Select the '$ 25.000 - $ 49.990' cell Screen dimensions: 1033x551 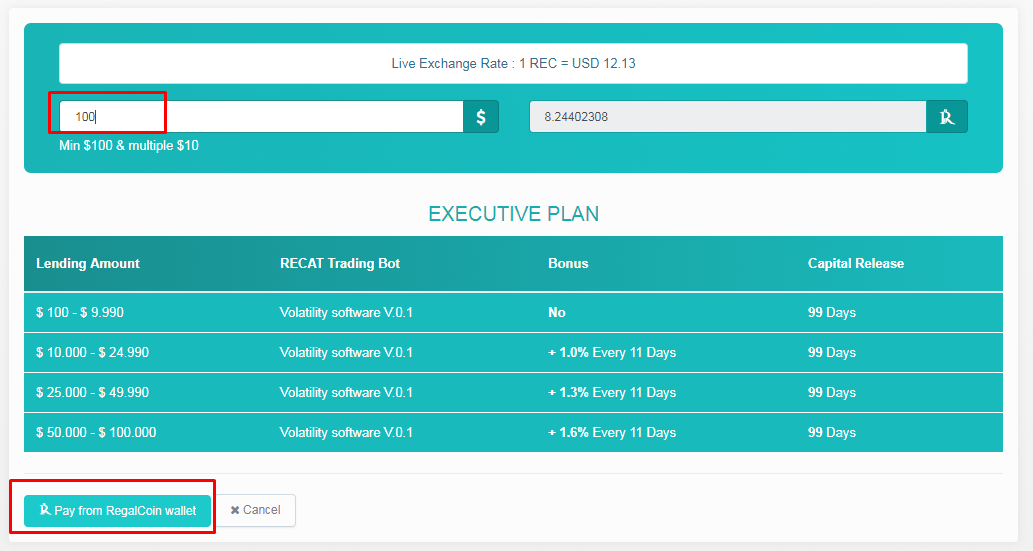92,393
